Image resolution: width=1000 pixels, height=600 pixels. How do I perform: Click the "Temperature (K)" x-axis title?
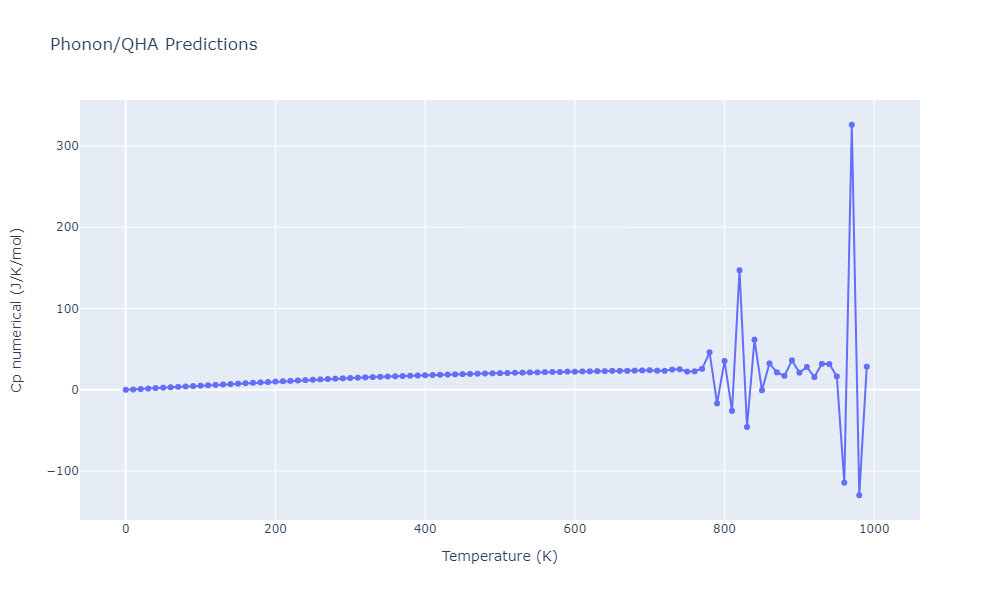tap(499, 556)
